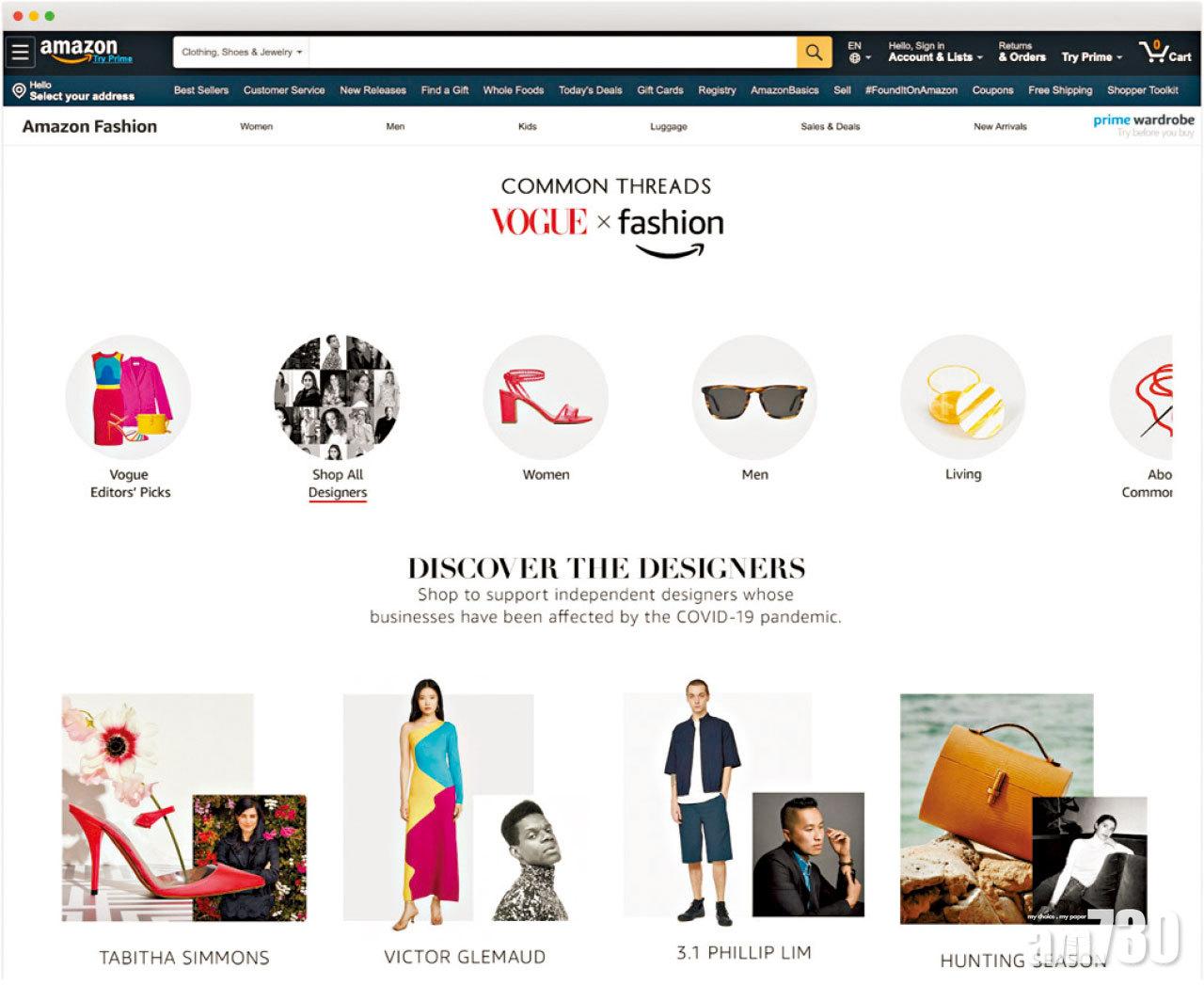Select the Men sunglasses circle
Screen dimensions: 1204x985
coord(754,398)
